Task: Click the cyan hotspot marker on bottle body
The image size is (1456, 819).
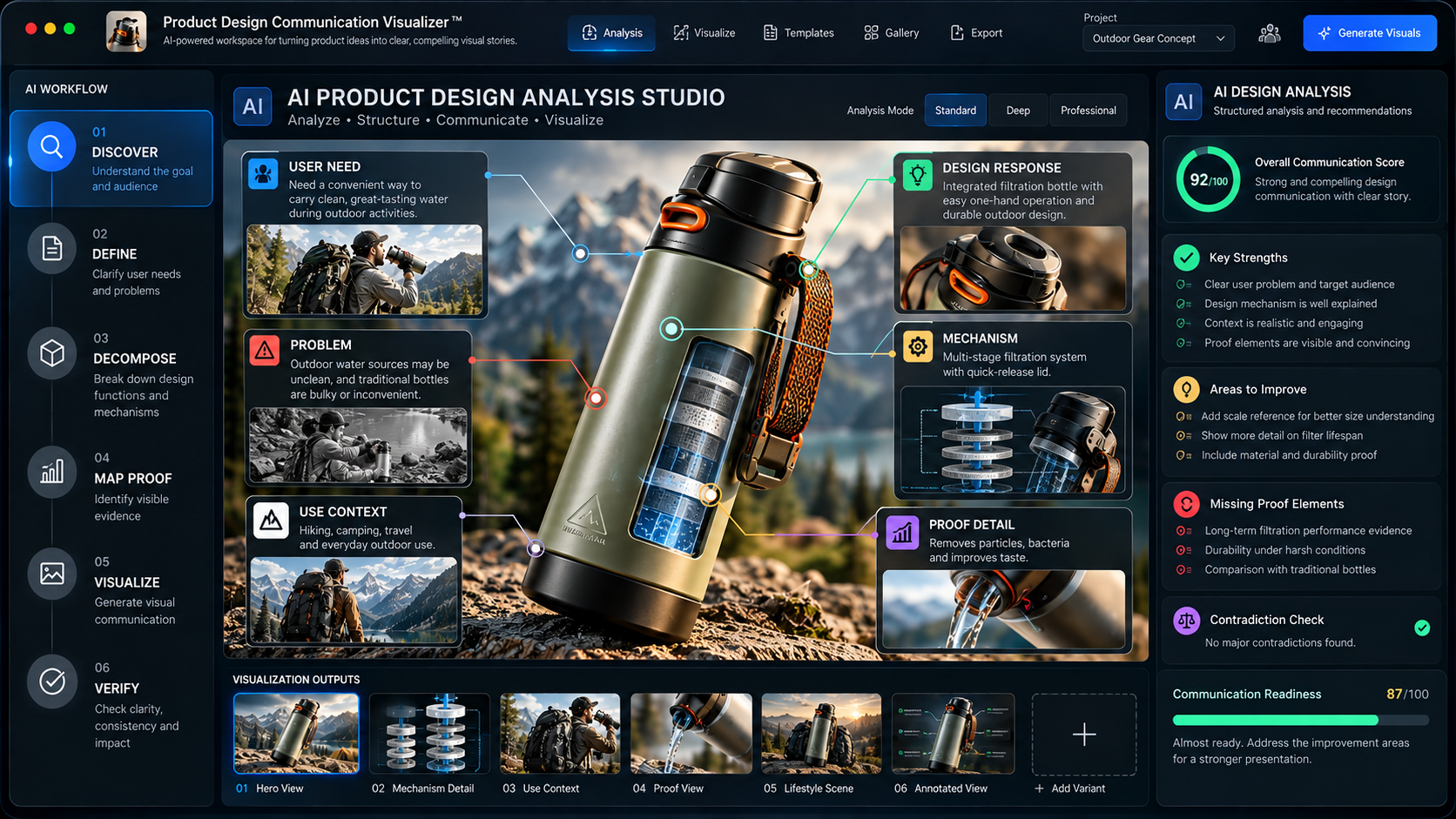Action: pyautogui.click(x=671, y=329)
